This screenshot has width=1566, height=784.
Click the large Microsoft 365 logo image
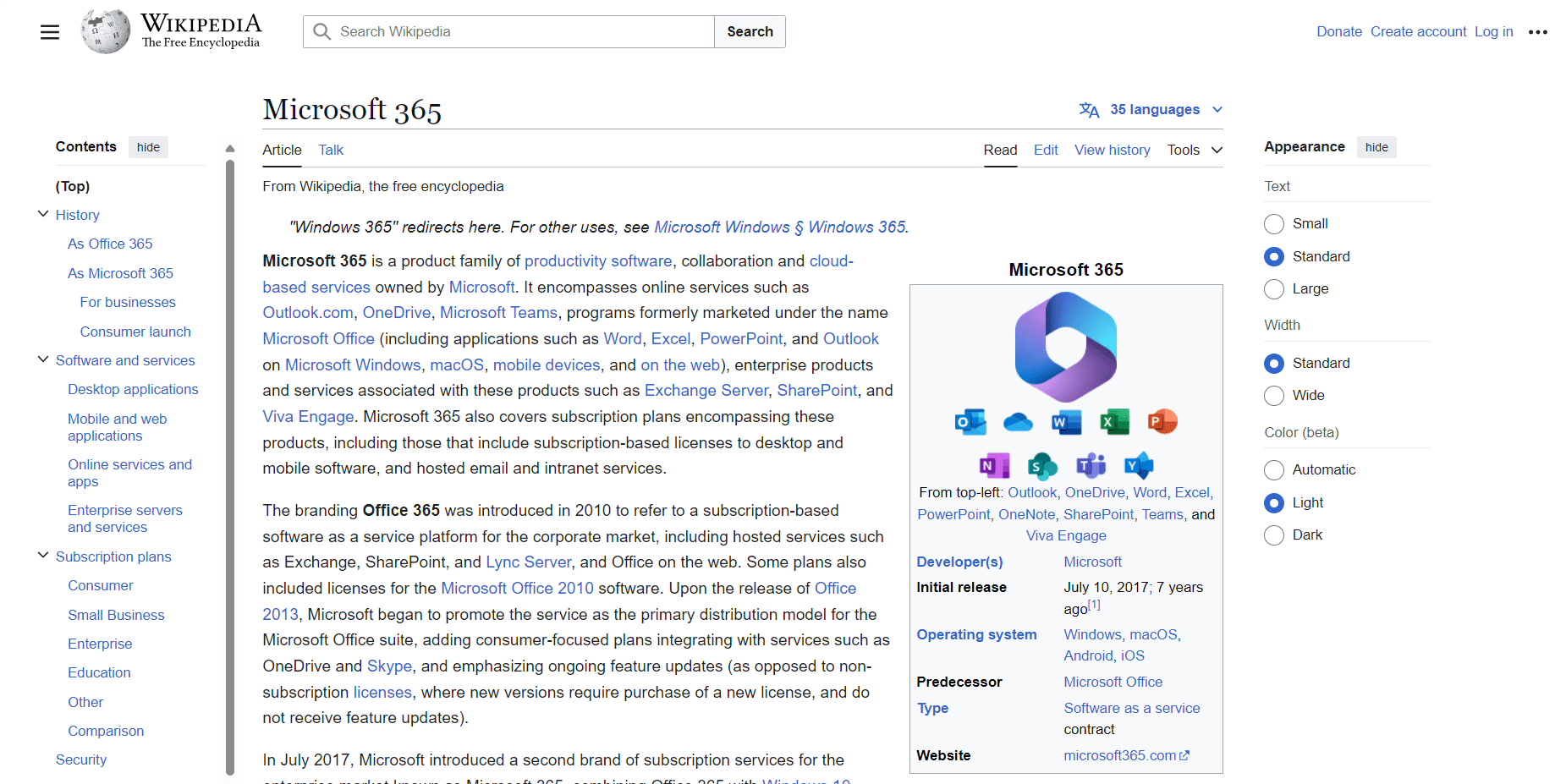click(1065, 347)
